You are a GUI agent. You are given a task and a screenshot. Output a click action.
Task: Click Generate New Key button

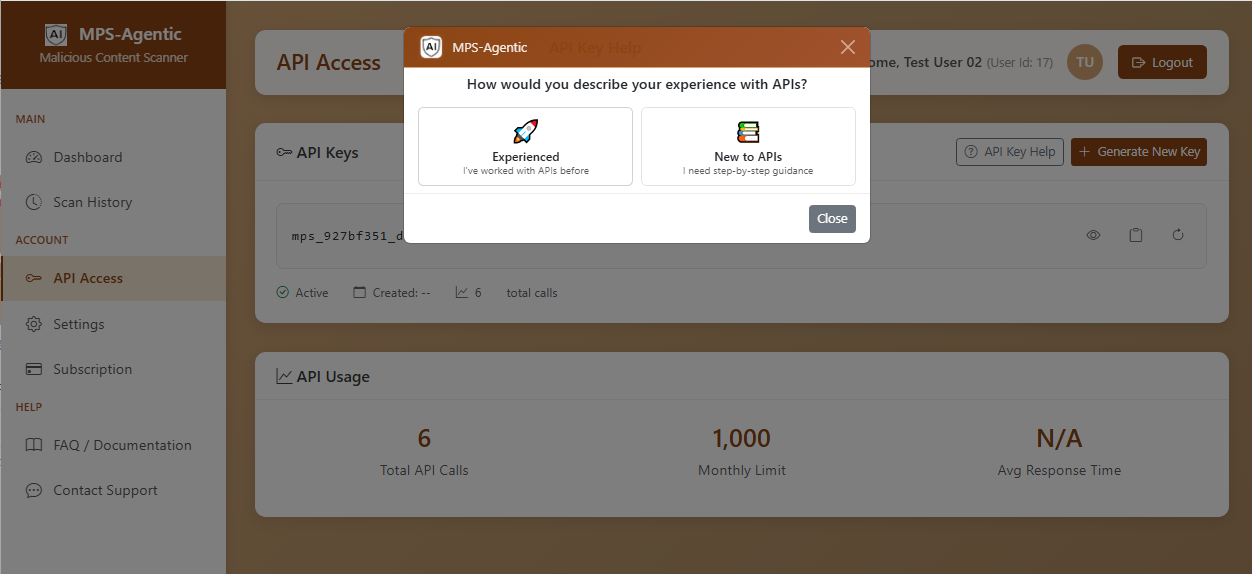click(x=1139, y=152)
